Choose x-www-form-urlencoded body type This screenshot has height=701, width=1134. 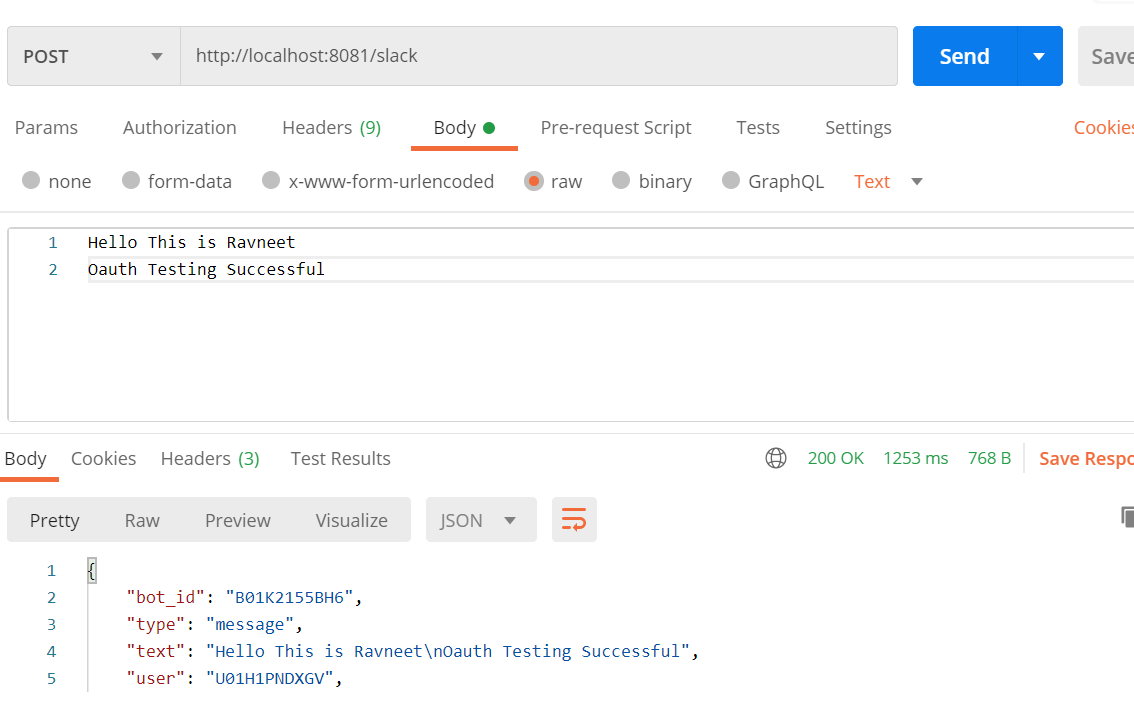[x=271, y=181]
